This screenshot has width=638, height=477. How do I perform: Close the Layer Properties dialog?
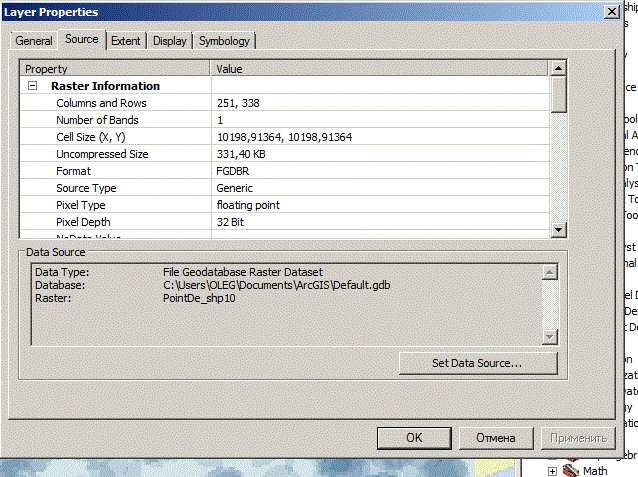pyautogui.click(x=612, y=11)
